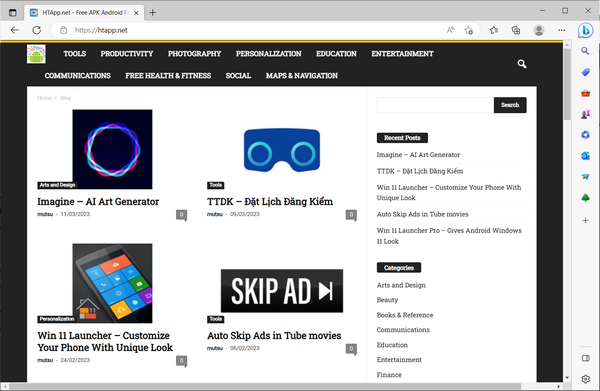Open the TTDK VR goggles thumbnail
This screenshot has height=391, width=600.
pos(282,150)
